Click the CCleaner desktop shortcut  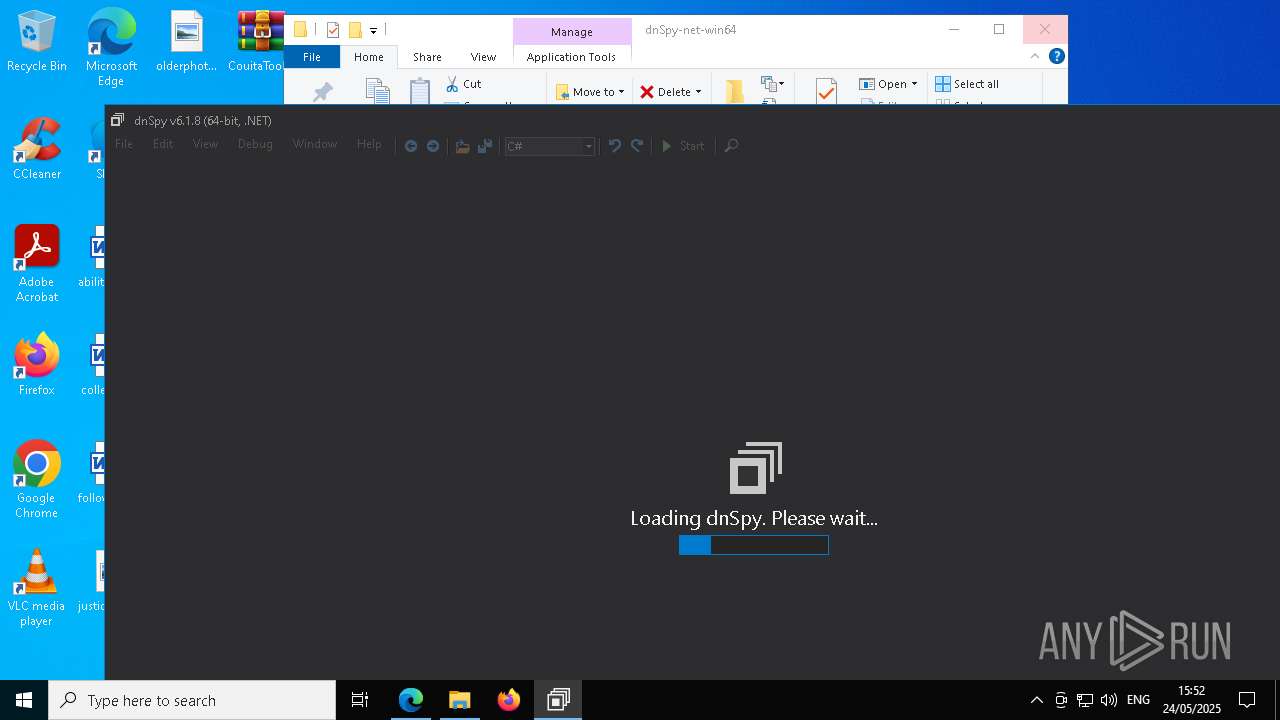click(37, 149)
